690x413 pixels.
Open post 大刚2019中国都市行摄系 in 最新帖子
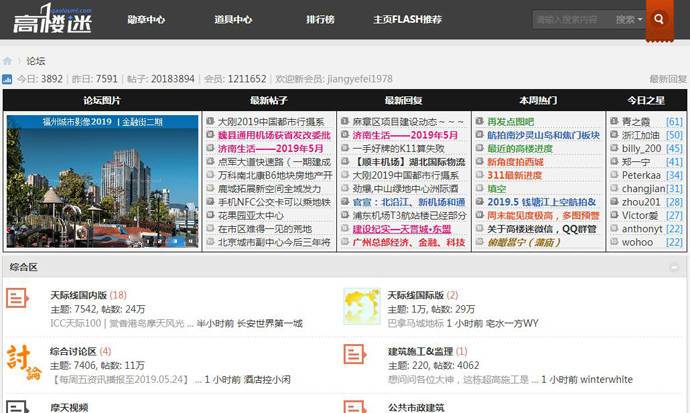point(271,122)
